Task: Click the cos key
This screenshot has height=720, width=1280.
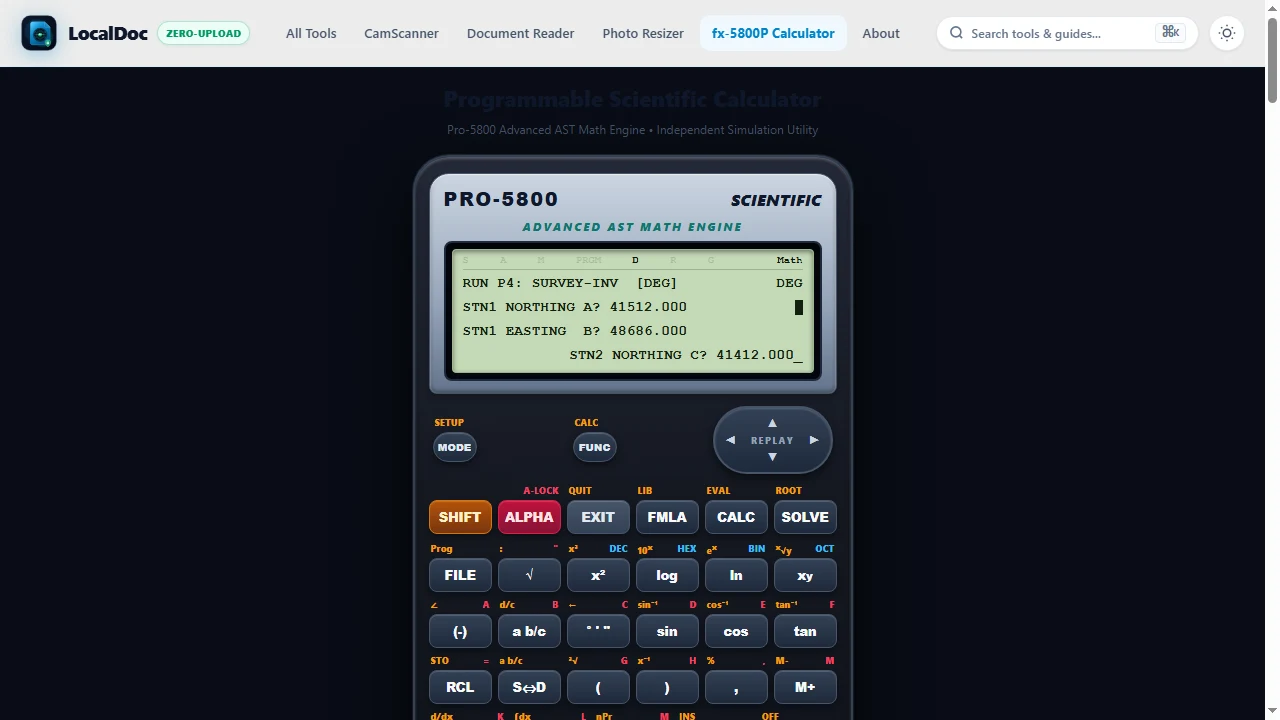Action: [x=736, y=631]
